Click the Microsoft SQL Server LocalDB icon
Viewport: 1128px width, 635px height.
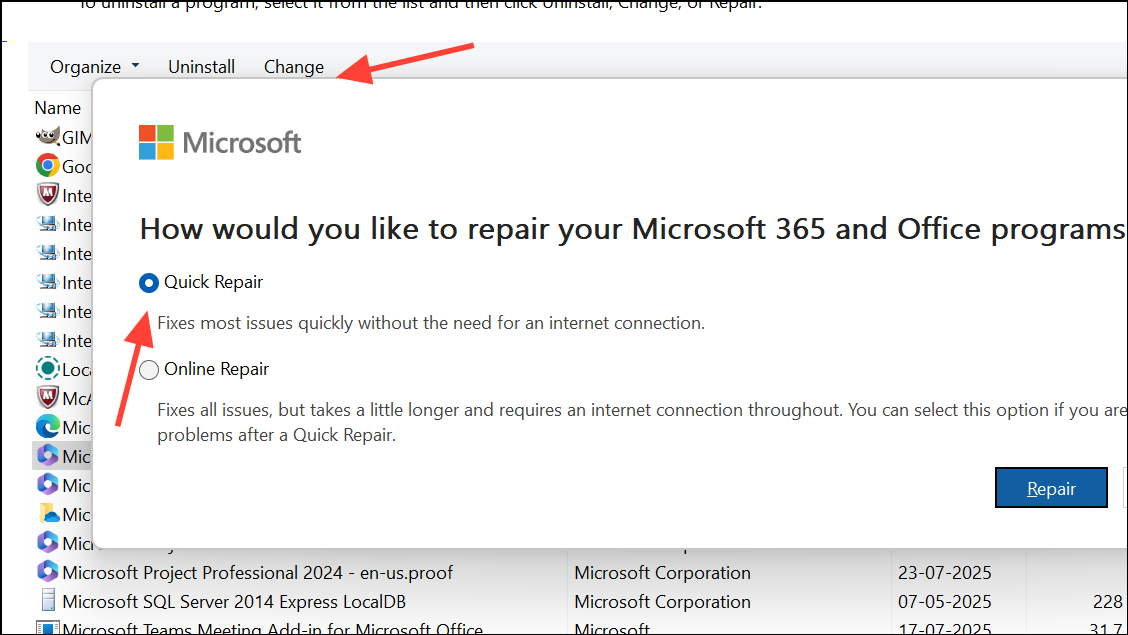coord(48,601)
